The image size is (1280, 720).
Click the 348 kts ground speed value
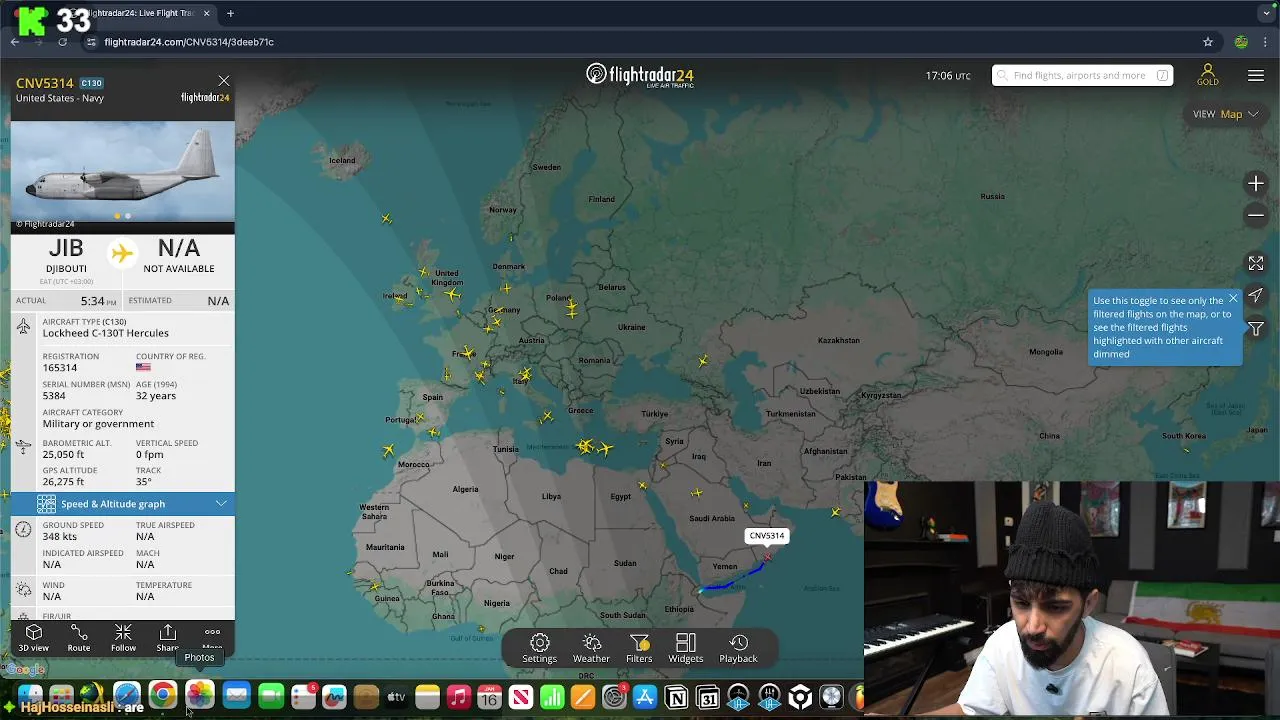[59, 537]
